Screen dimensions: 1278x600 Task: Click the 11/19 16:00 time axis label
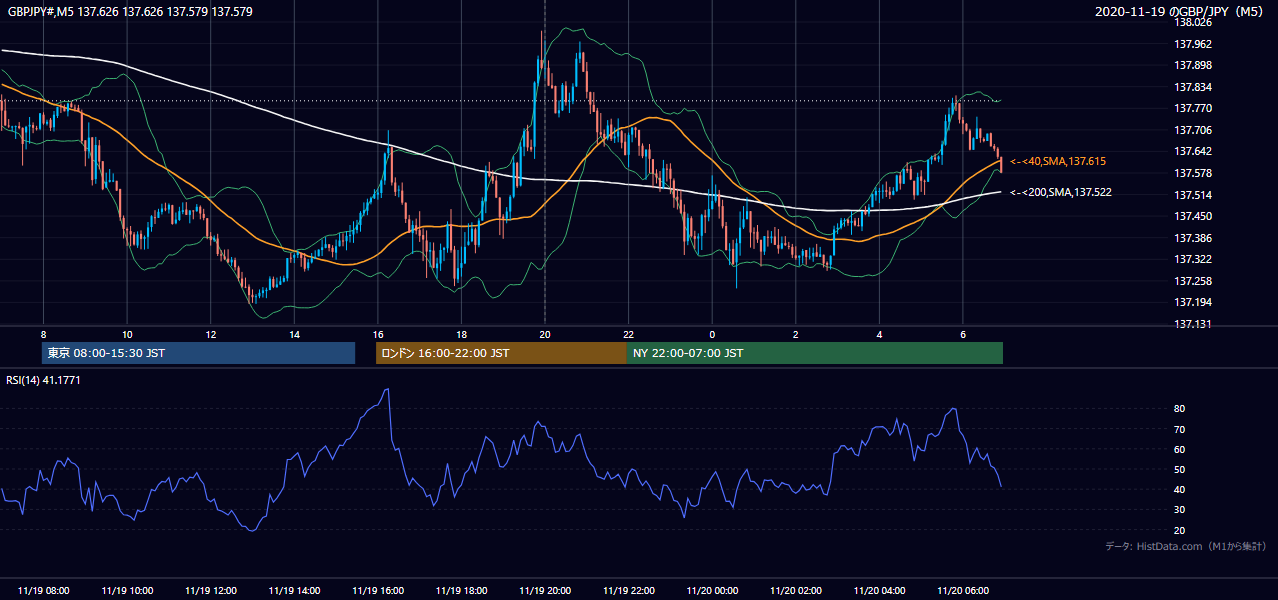click(x=378, y=591)
